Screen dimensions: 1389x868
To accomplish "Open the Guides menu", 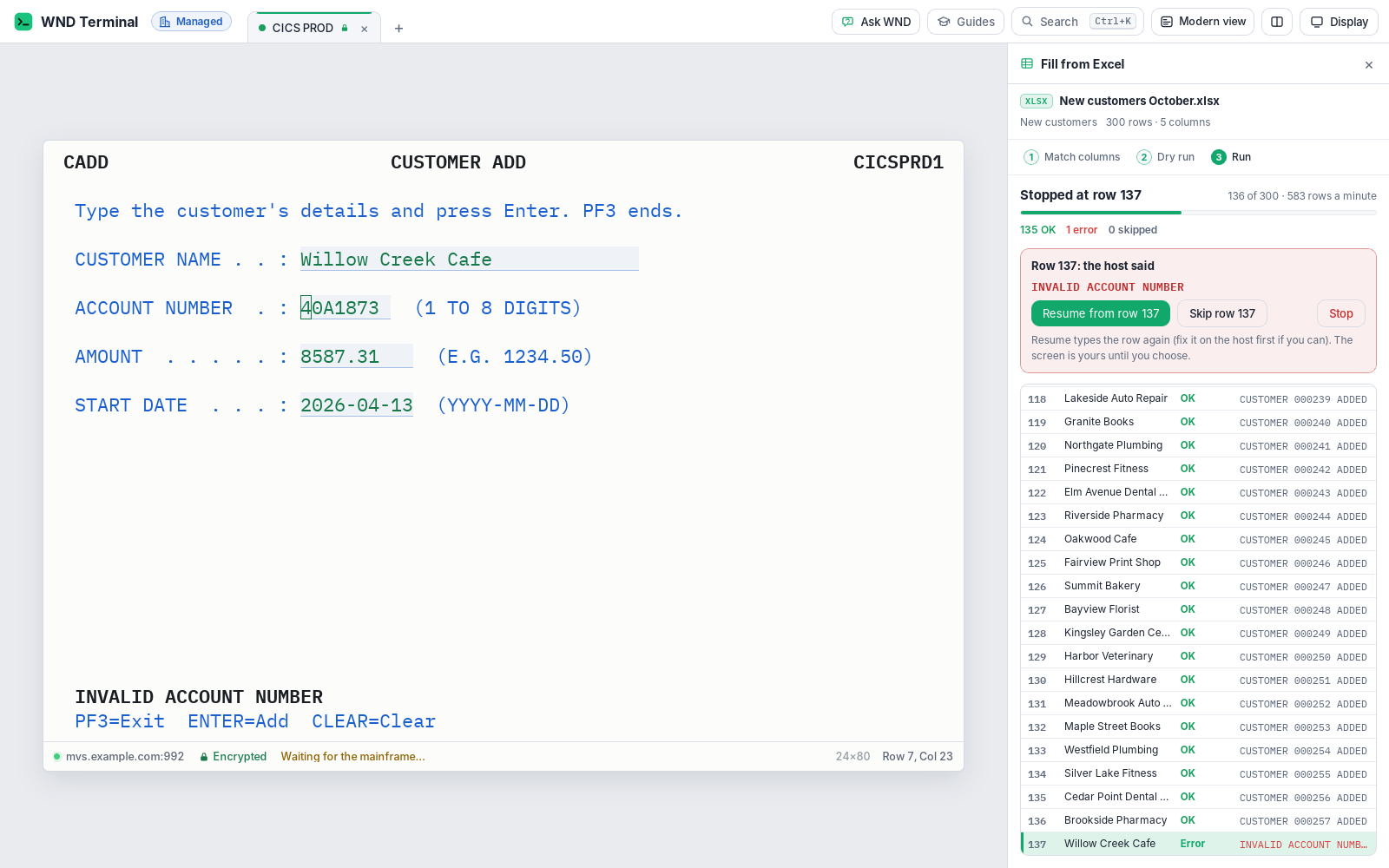I will 965,22.
